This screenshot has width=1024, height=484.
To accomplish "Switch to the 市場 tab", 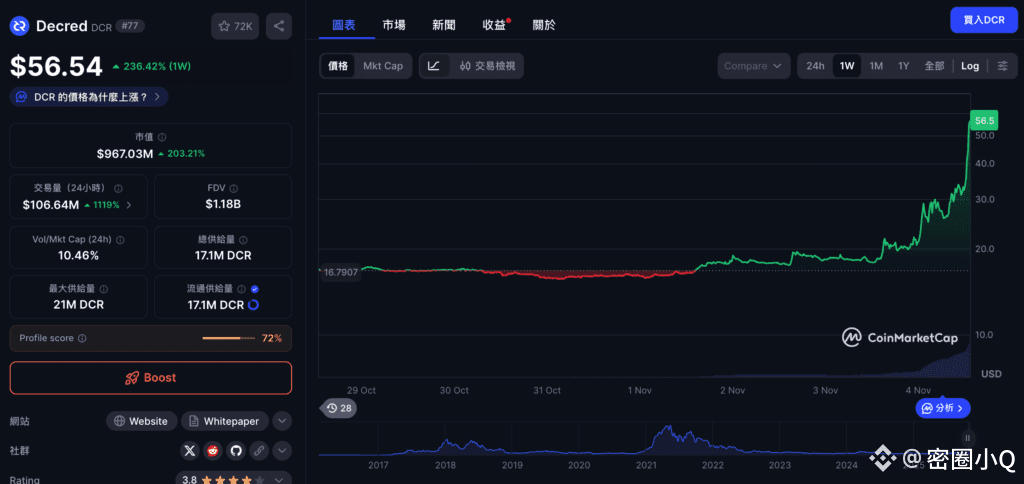I will tap(394, 24).
